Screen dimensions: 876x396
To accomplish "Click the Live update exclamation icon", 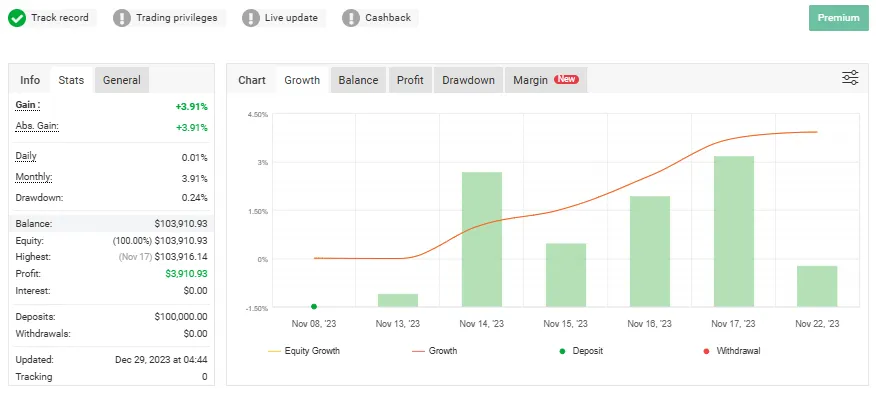I will (251, 18).
